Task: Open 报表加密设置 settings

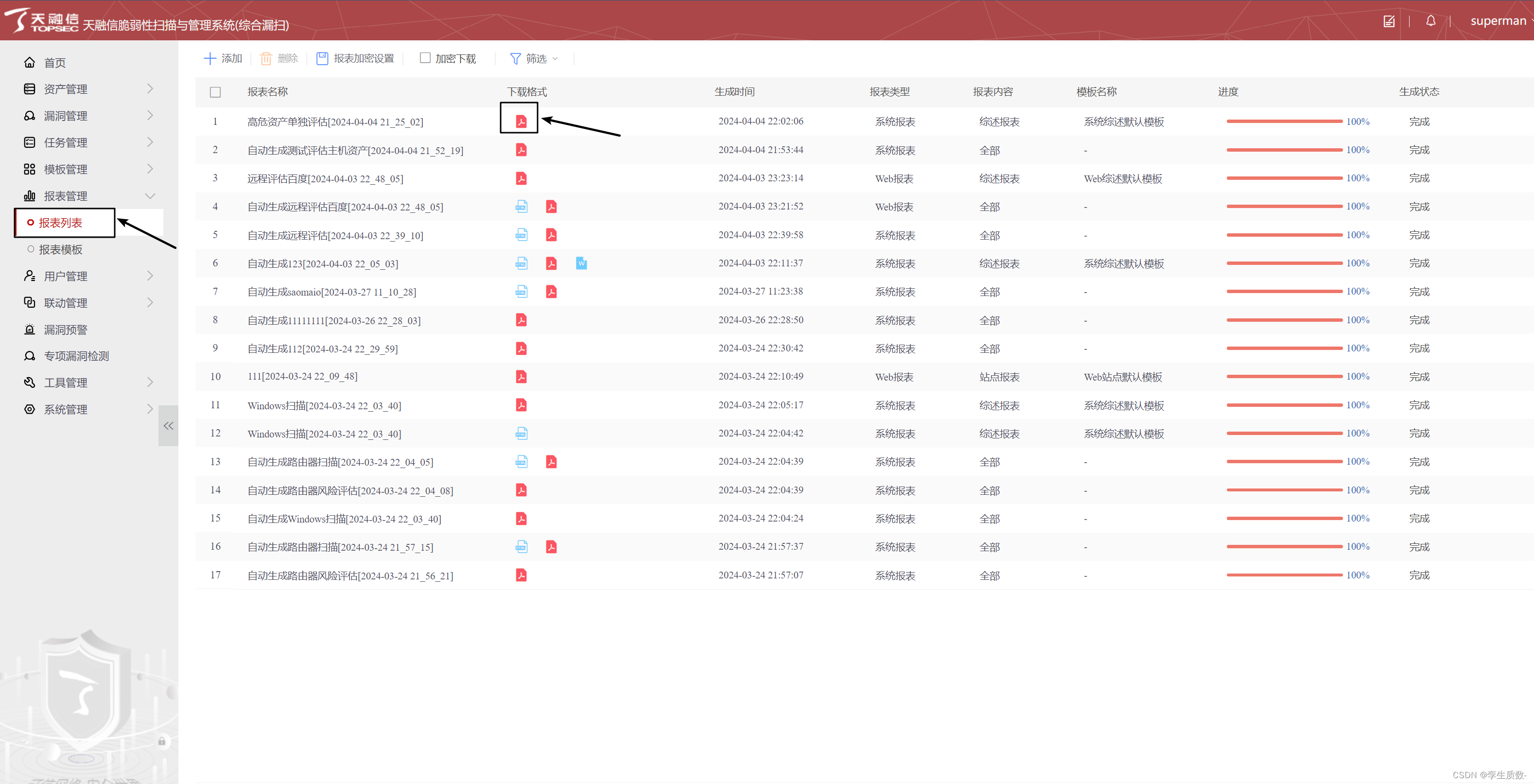Action: [355, 58]
